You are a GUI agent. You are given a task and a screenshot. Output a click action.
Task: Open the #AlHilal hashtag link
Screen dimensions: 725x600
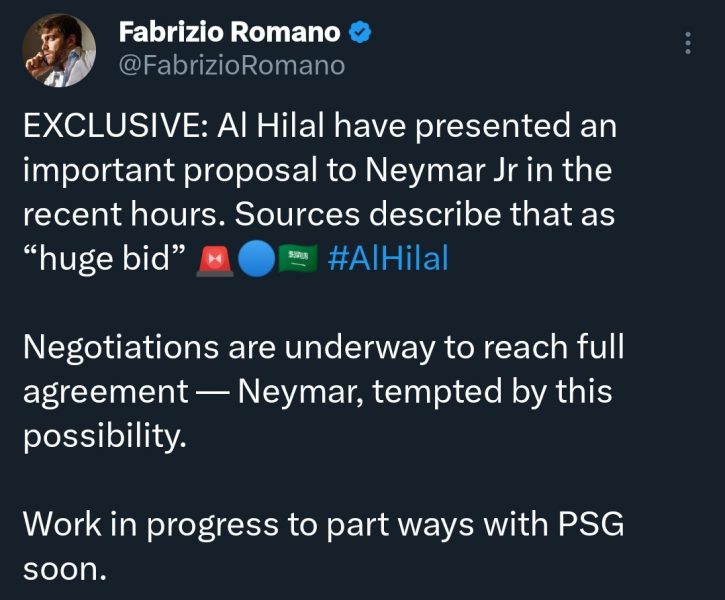coord(388,260)
